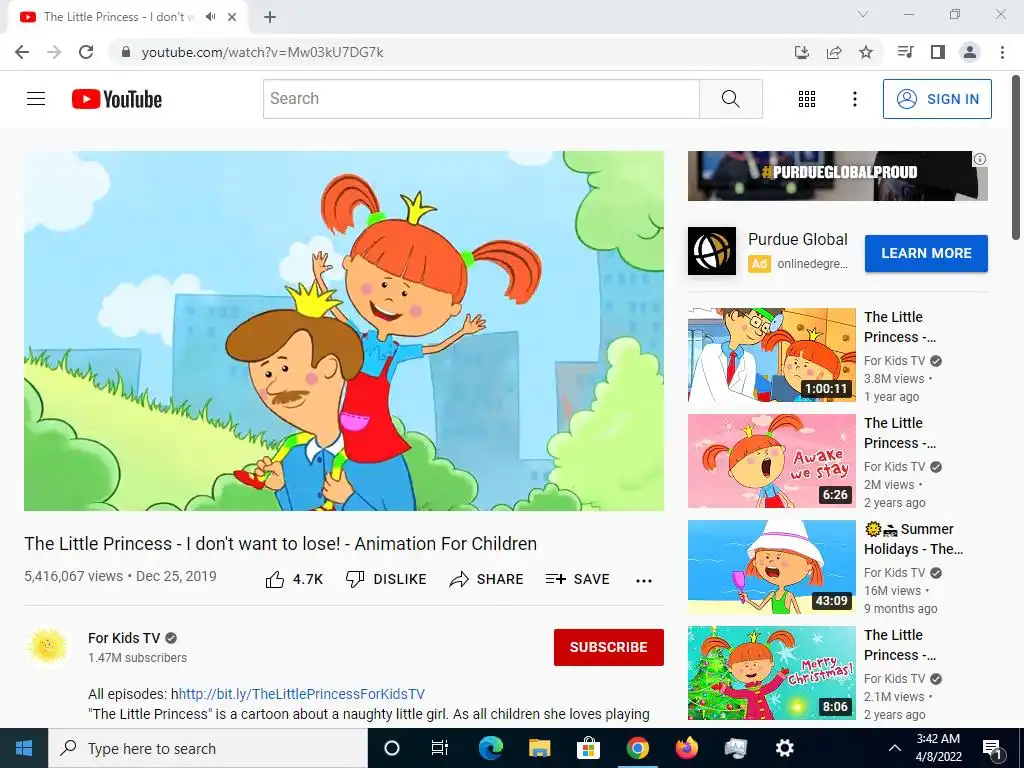Open bit.ly TheLittlePrincessForKidsTV link
The height and width of the screenshot is (768, 1024).
click(x=302, y=694)
